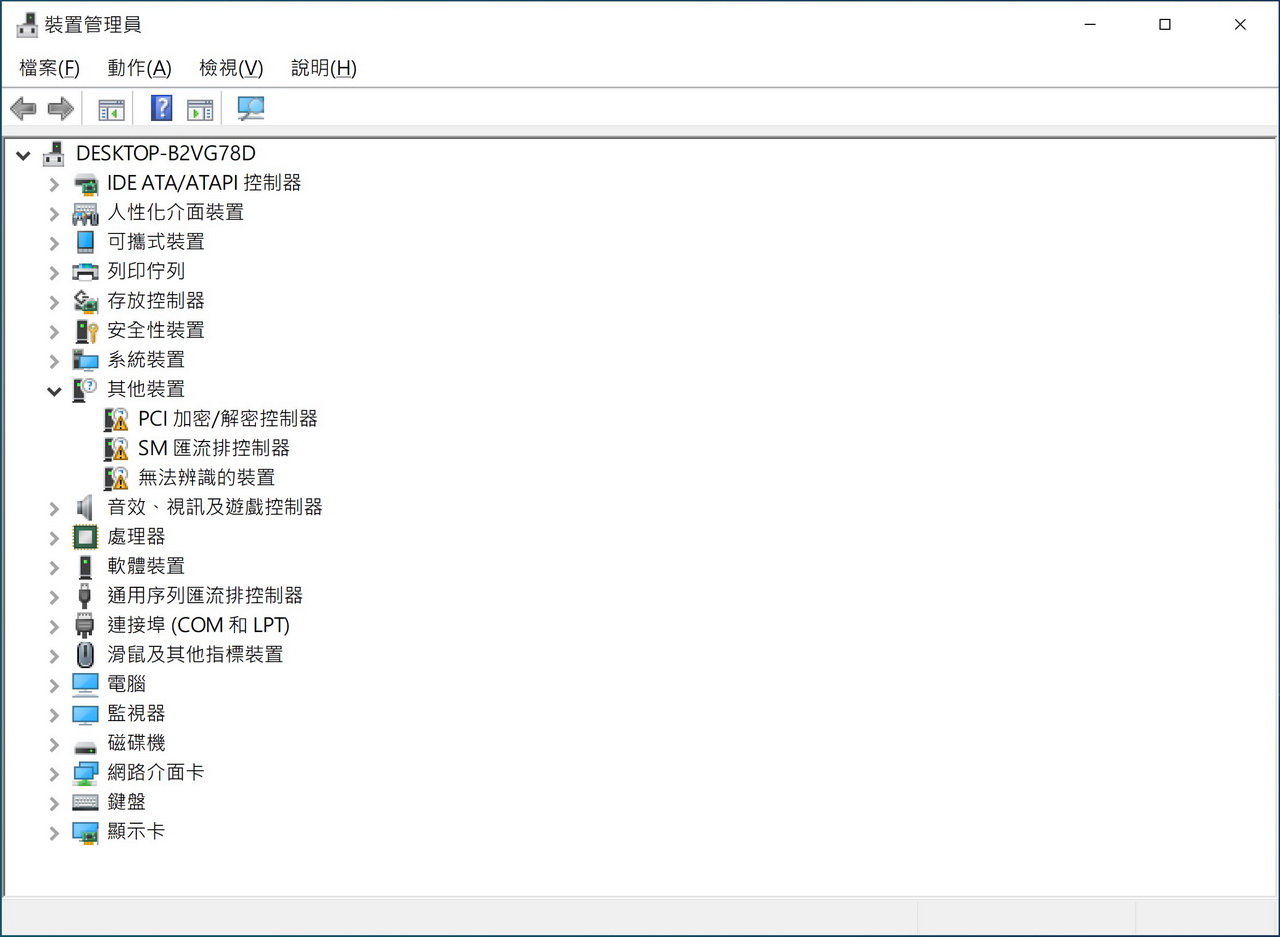Click the PCI 加密/解密控制器 warning device icon
The image size is (1280, 937).
(116, 419)
